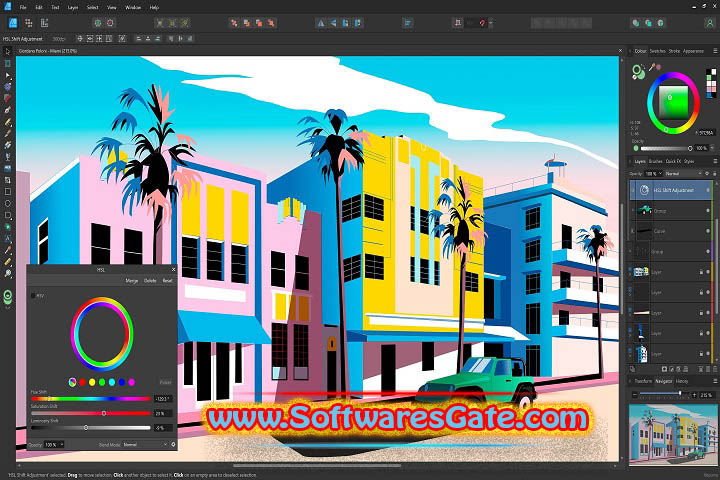The width and height of the screenshot is (720, 480).
Task: Select the red channel dot in HSL dialog
Action: point(82,382)
